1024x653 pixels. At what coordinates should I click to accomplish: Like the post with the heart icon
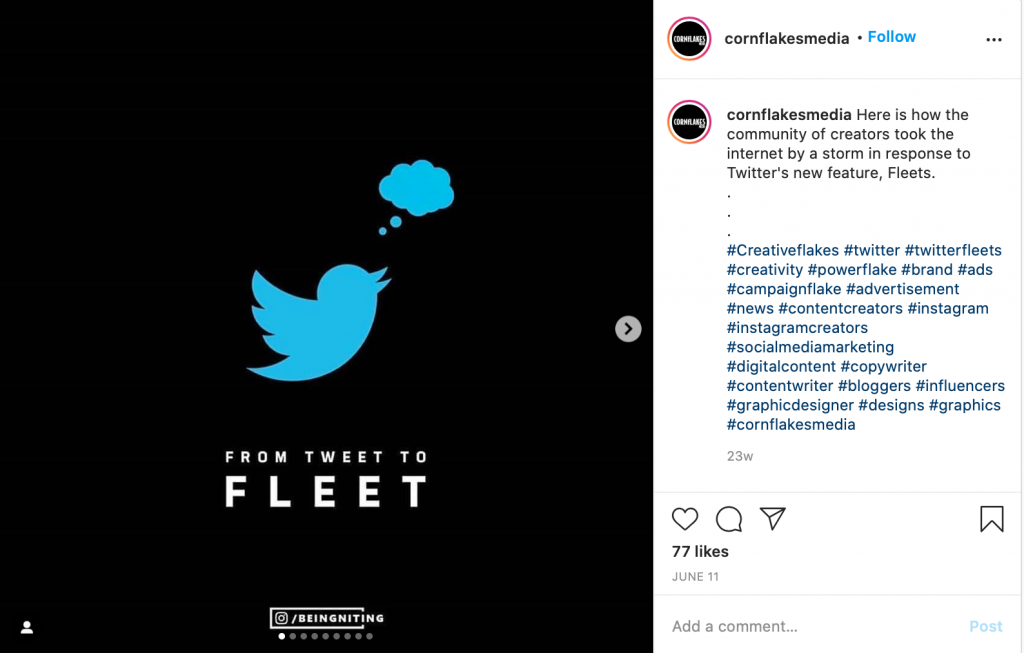685,519
